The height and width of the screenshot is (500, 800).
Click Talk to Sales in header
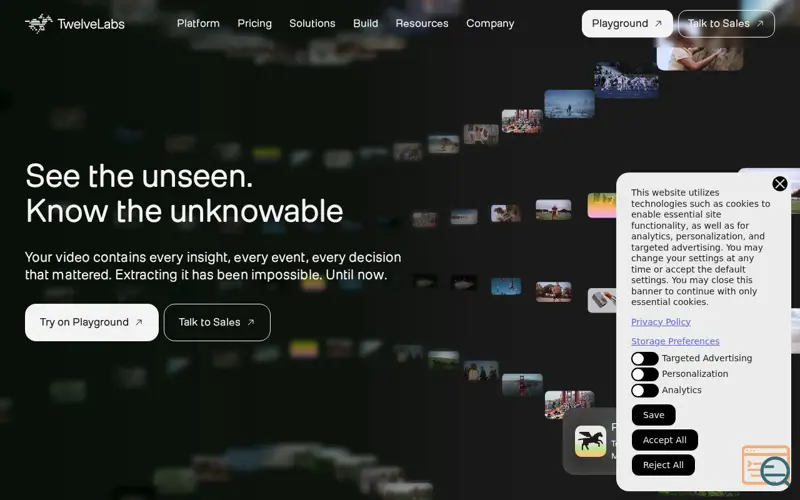coord(726,23)
